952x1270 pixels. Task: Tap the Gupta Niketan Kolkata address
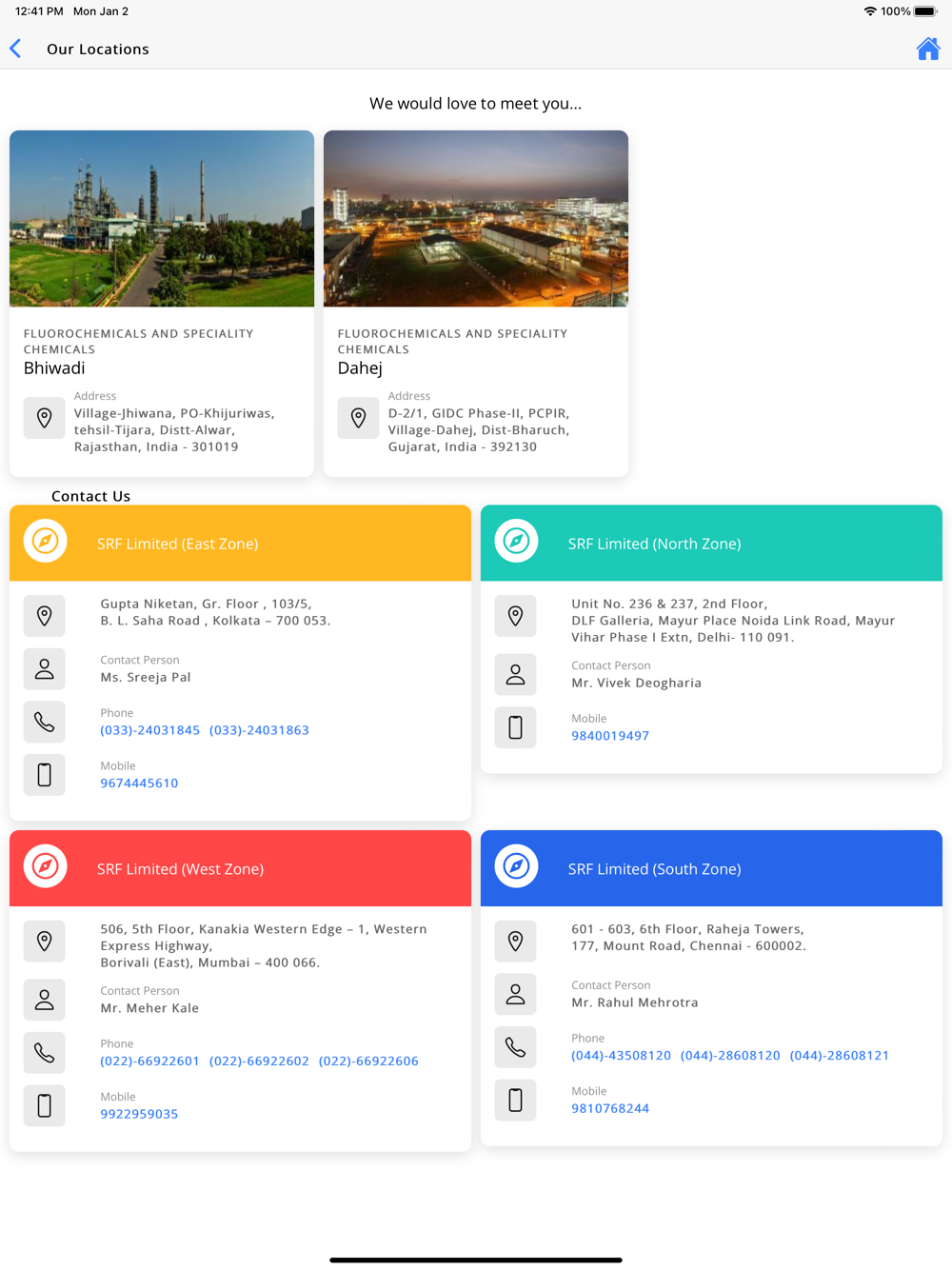(x=215, y=612)
